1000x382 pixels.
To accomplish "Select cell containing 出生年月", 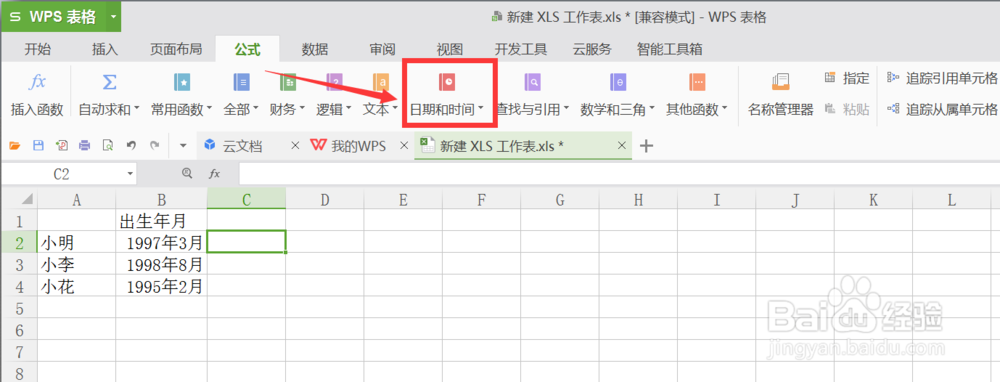I will [x=161, y=221].
